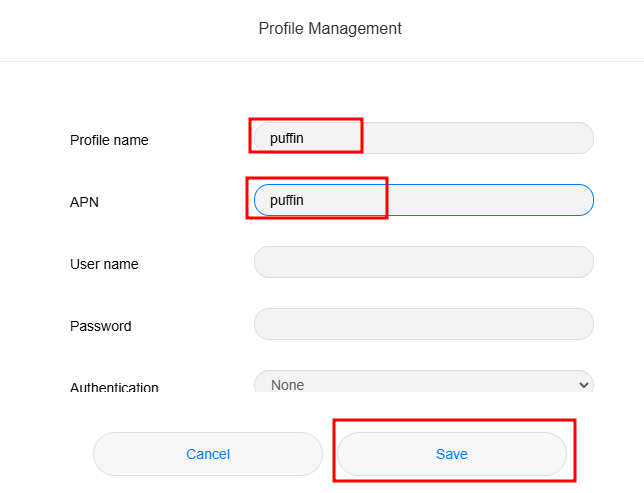Click the APN label
The height and width of the screenshot is (493, 644).
(84, 202)
